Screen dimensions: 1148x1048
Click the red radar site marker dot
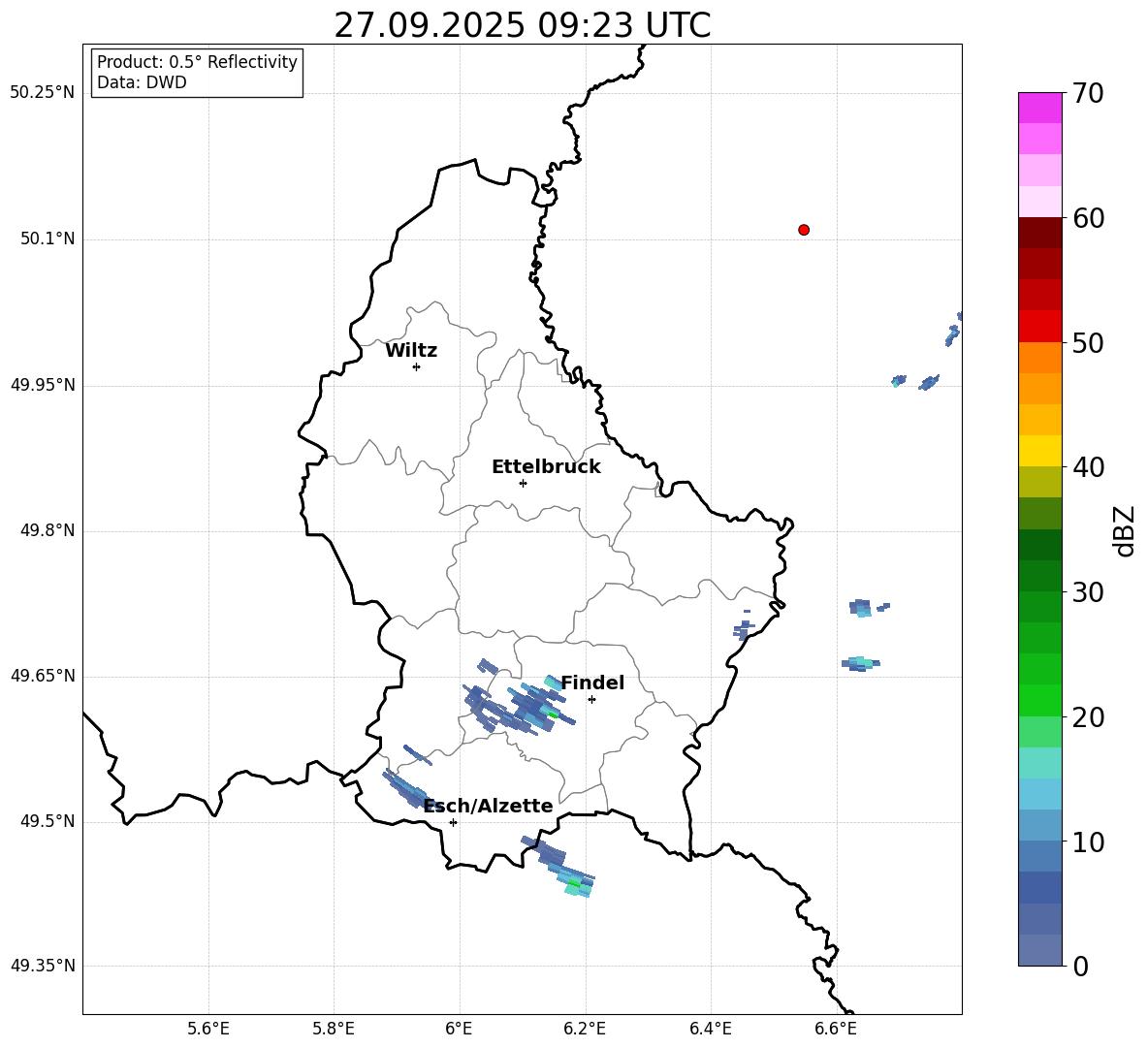[x=803, y=230]
